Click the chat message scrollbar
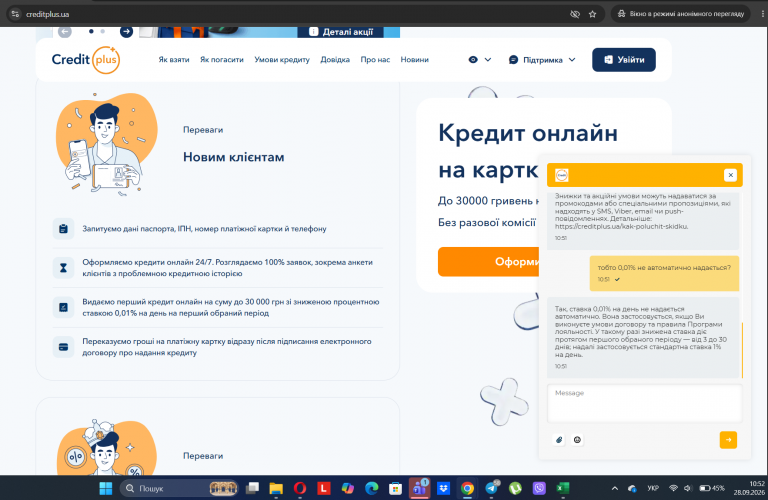Screen dimensions: 768x500 (743, 351)
